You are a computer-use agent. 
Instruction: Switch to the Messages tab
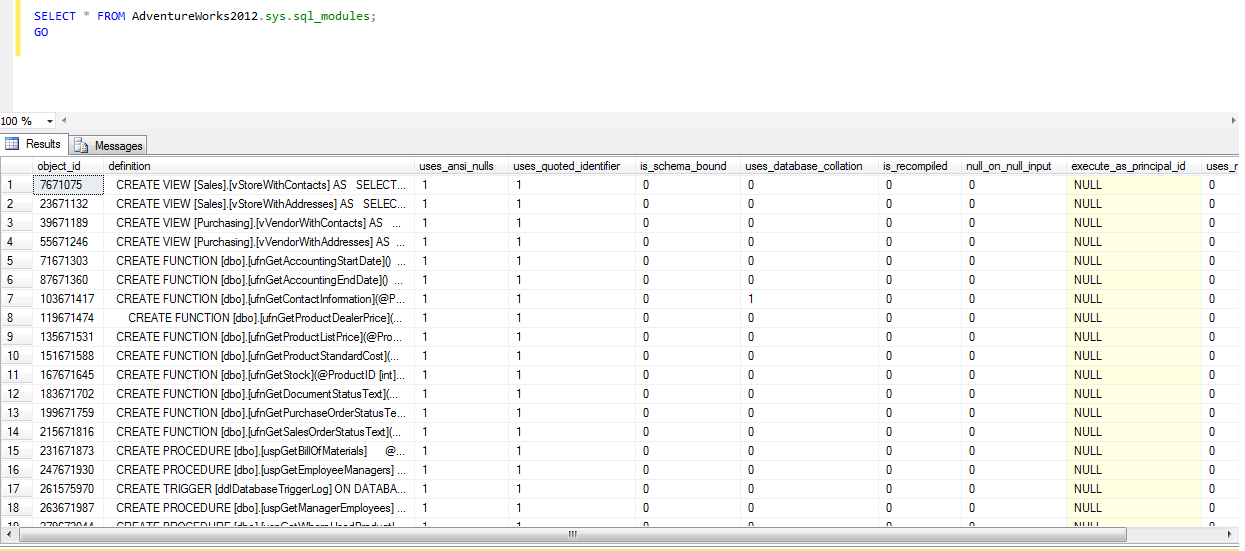coord(109,145)
